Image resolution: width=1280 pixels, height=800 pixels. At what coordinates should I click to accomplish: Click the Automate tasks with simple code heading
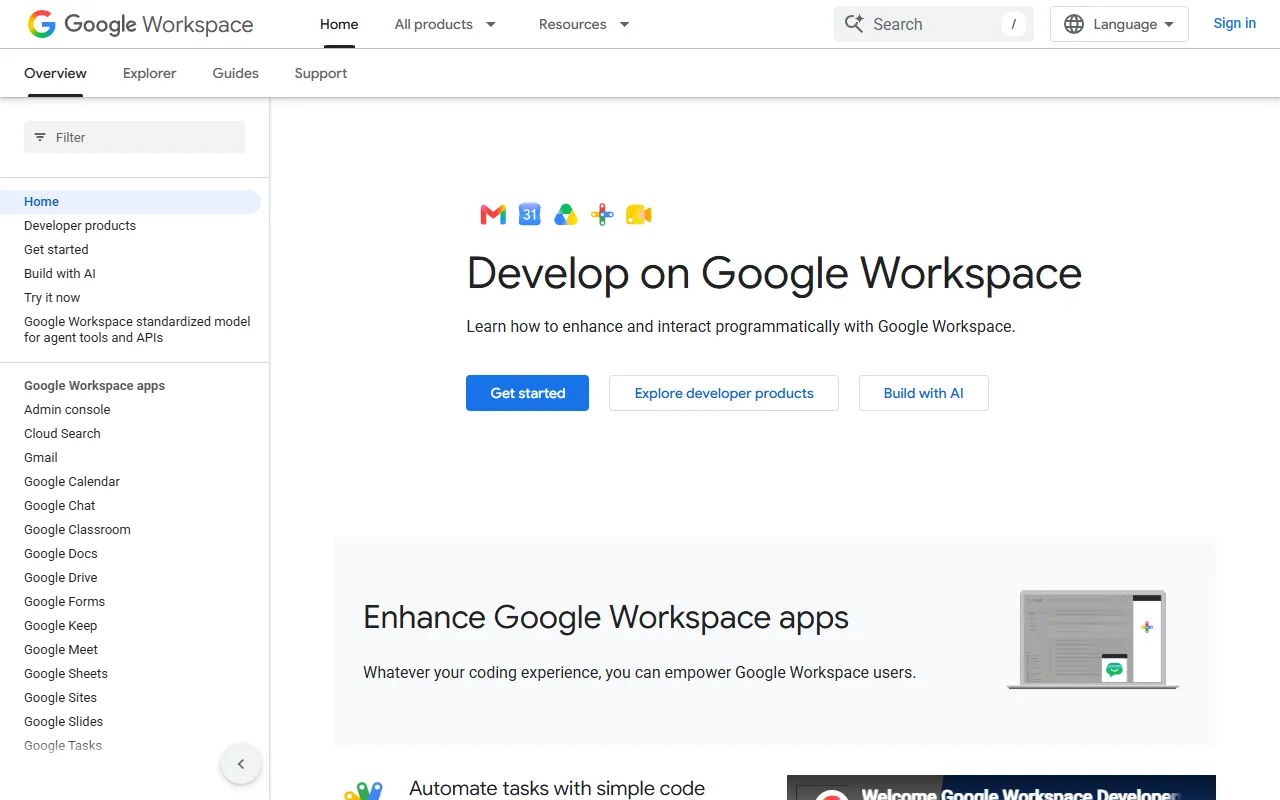click(x=557, y=788)
